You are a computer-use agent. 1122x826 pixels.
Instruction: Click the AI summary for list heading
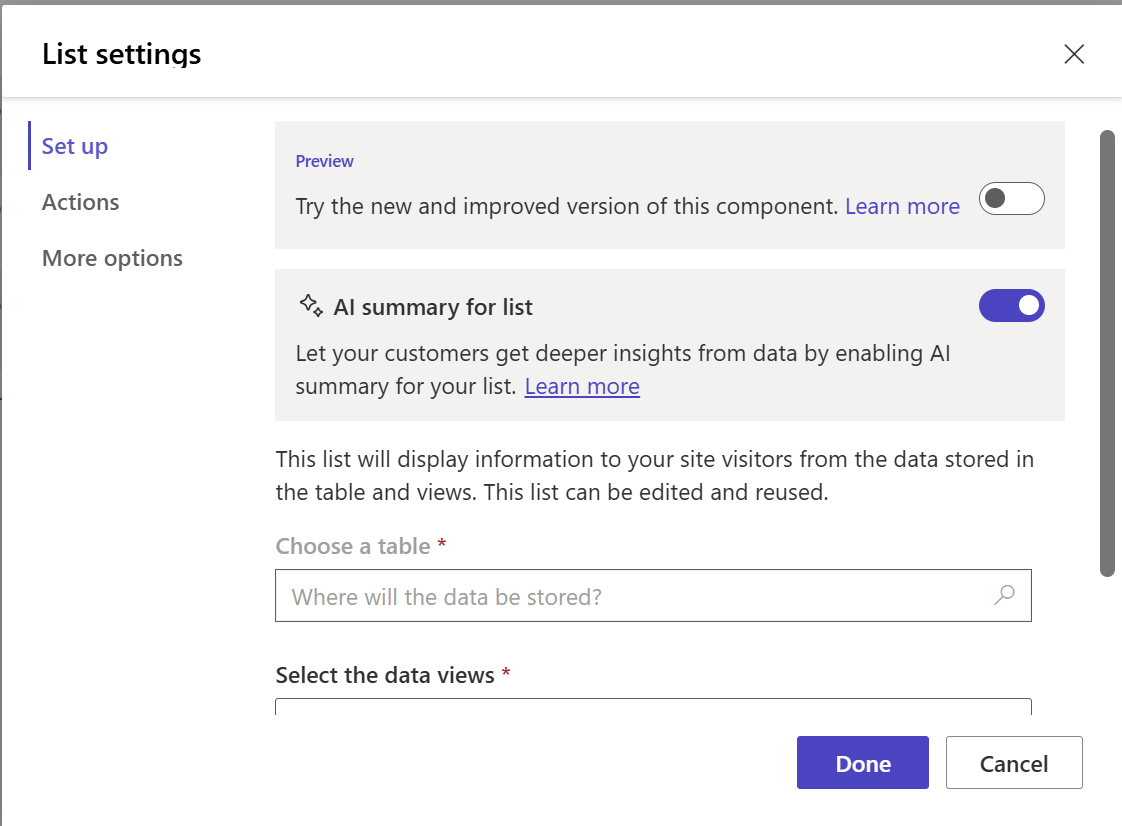click(433, 307)
